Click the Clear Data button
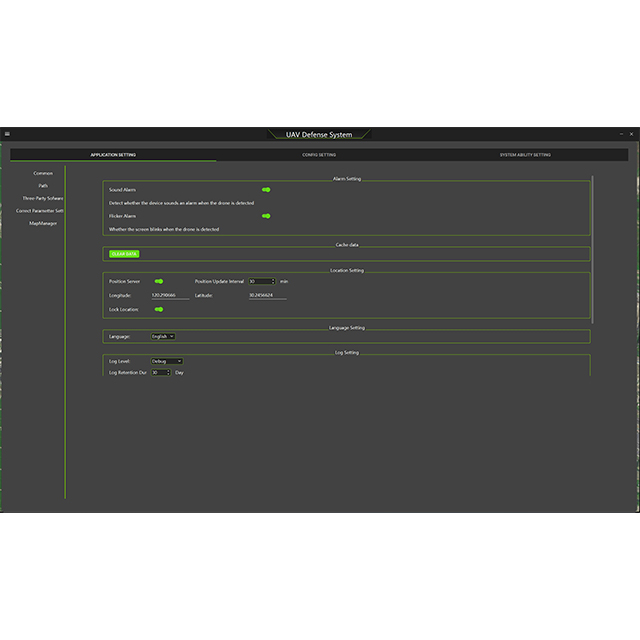 [124, 254]
